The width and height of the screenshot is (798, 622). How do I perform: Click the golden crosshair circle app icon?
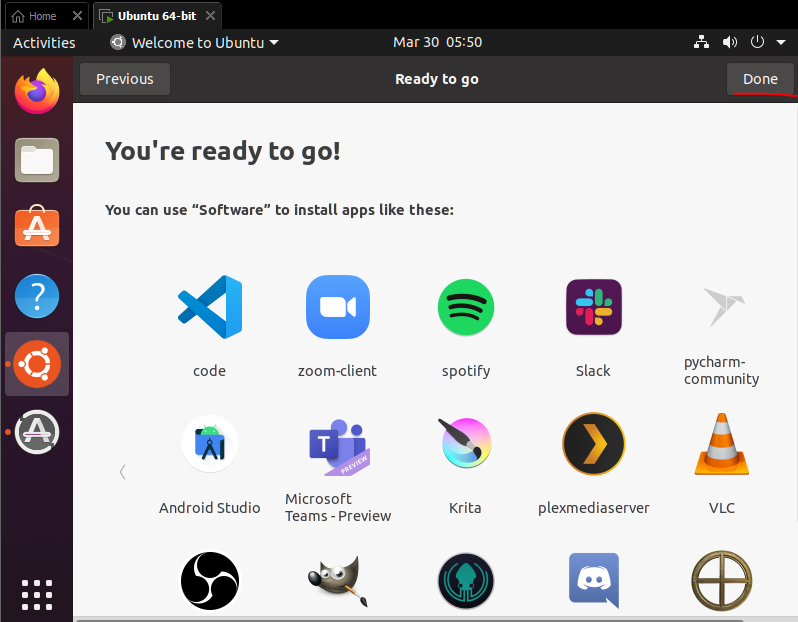[x=722, y=581]
